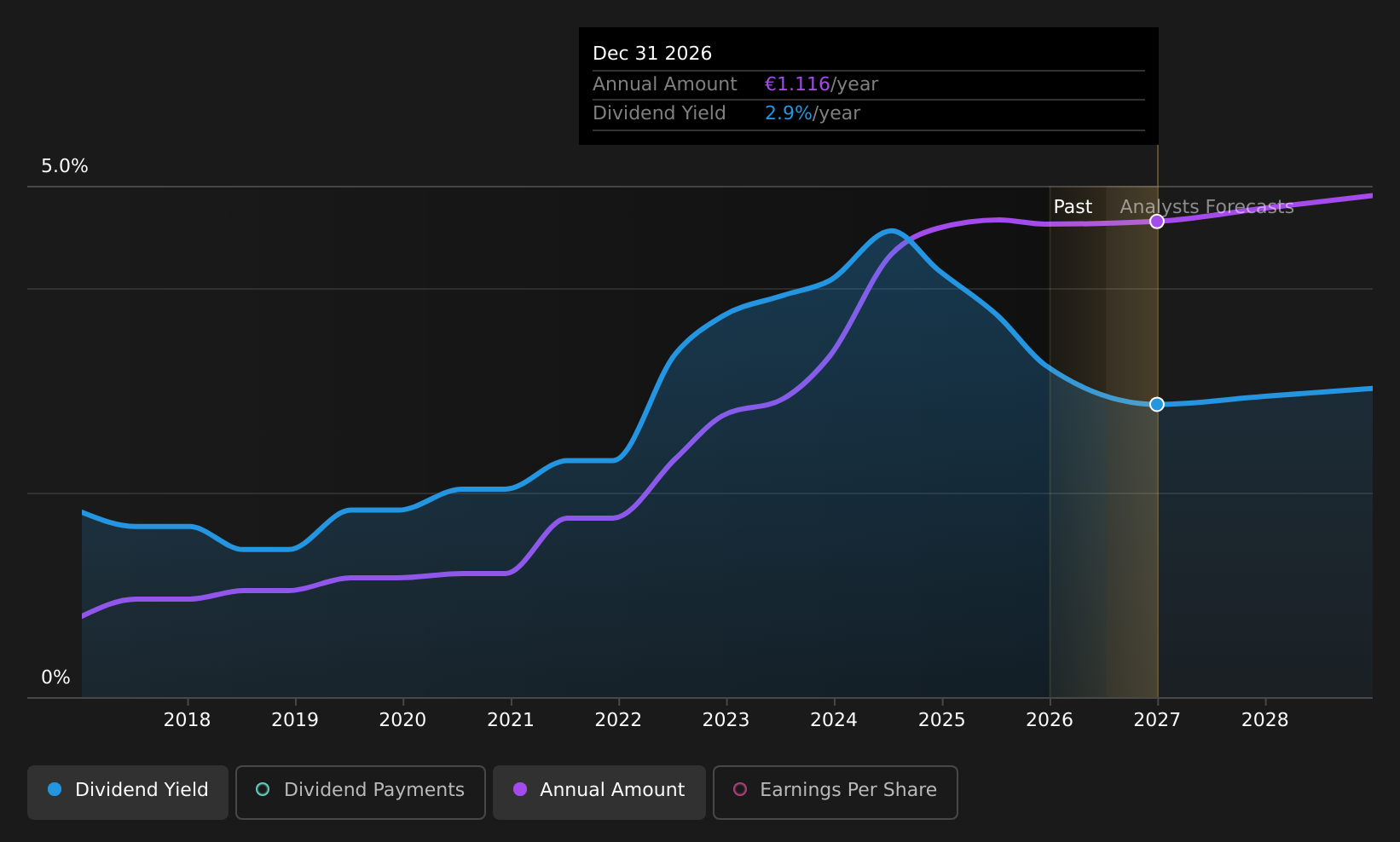This screenshot has height=842, width=1400.
Task: Click the Dividend Yield tooltip row label
Action: point(659,113)
